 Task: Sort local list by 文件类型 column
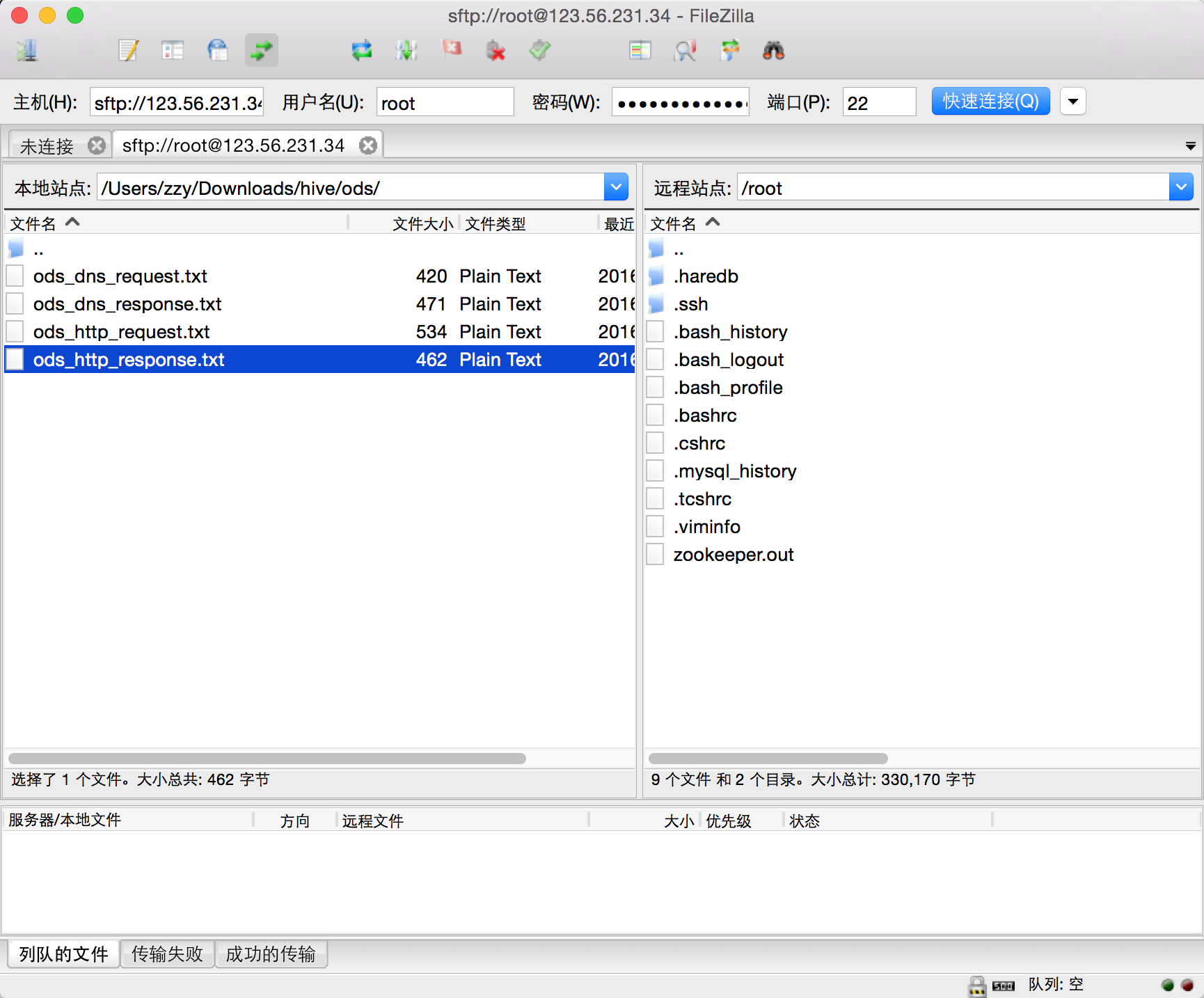528,223
